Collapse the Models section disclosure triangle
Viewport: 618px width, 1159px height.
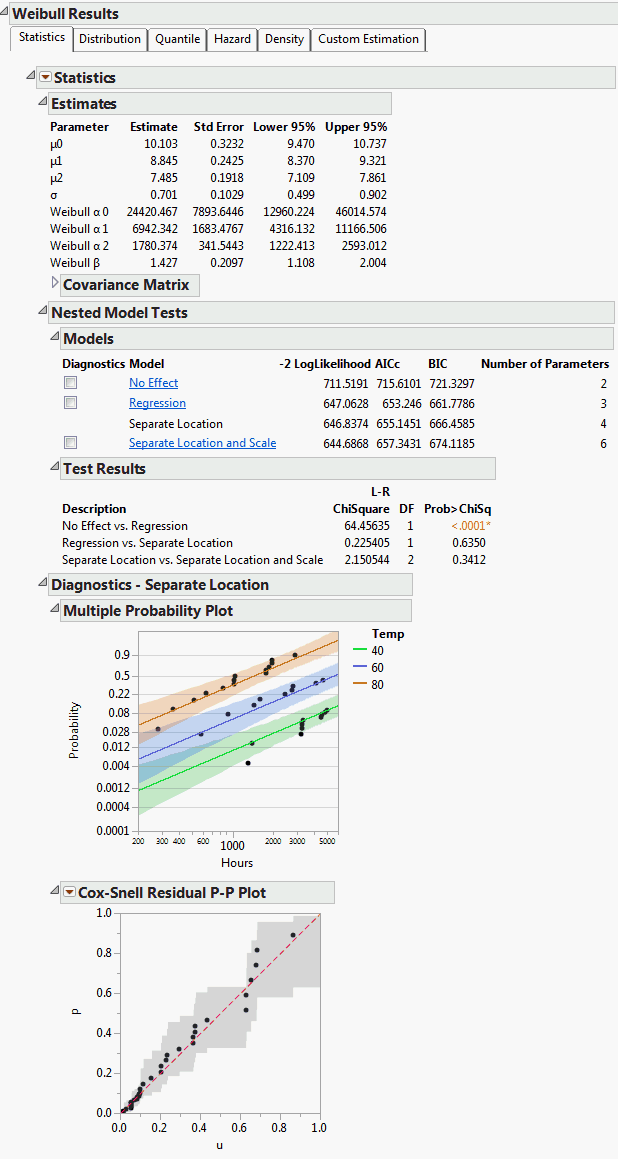coord(55,338)
